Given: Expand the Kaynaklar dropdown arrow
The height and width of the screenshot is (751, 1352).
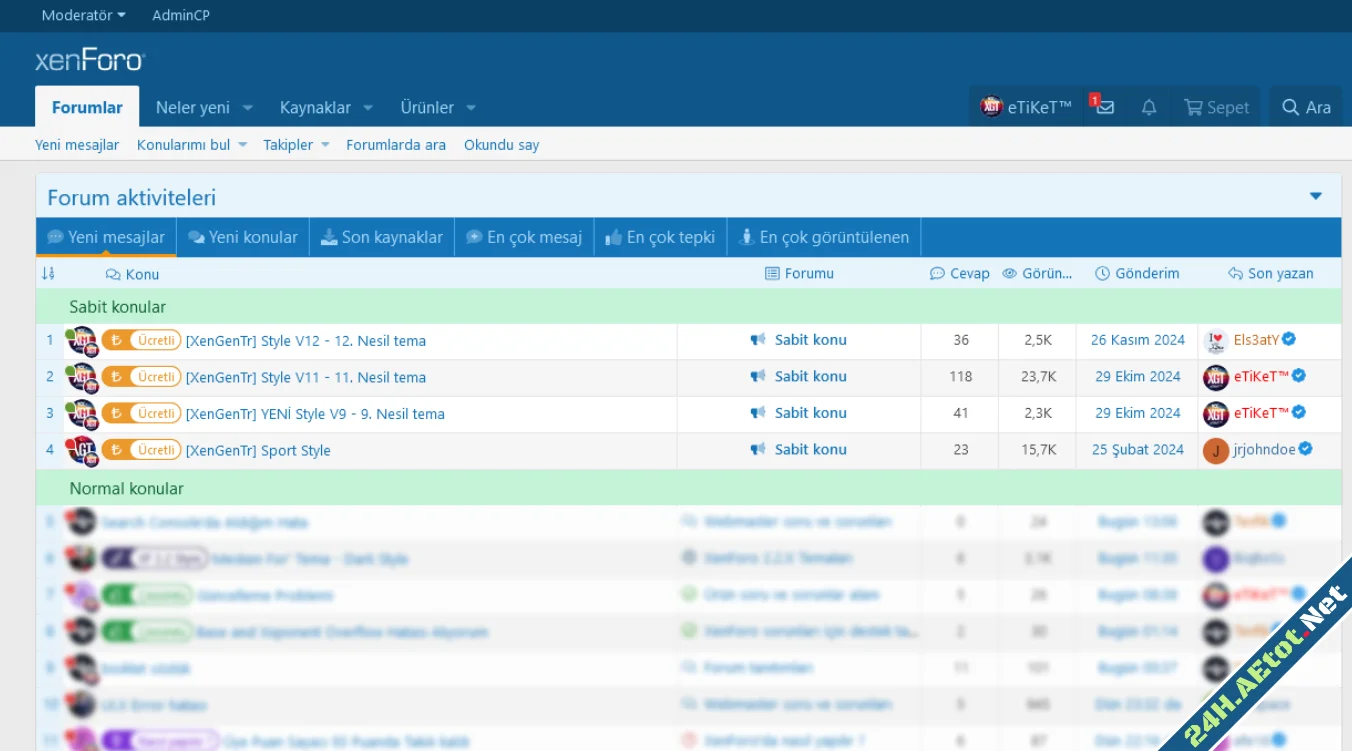Looking at the screenshot, I should [x=368, y=108].
